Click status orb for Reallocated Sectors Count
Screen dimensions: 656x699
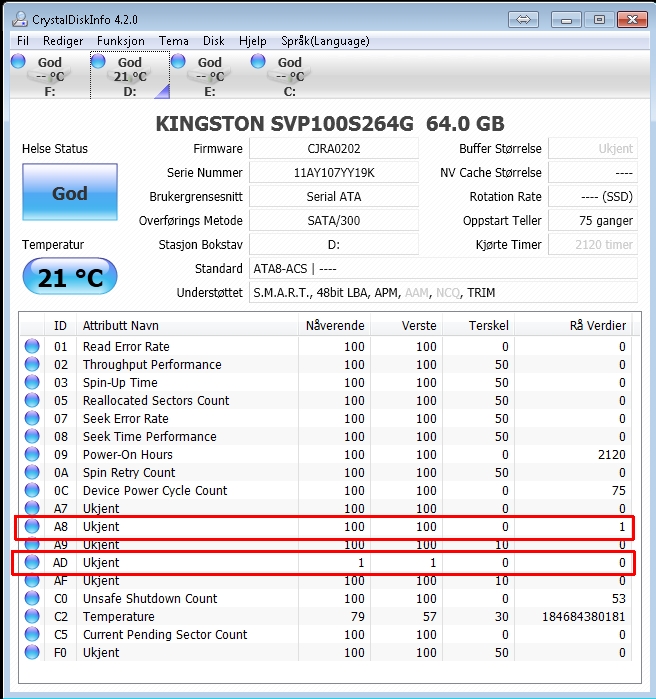point(32,400)
